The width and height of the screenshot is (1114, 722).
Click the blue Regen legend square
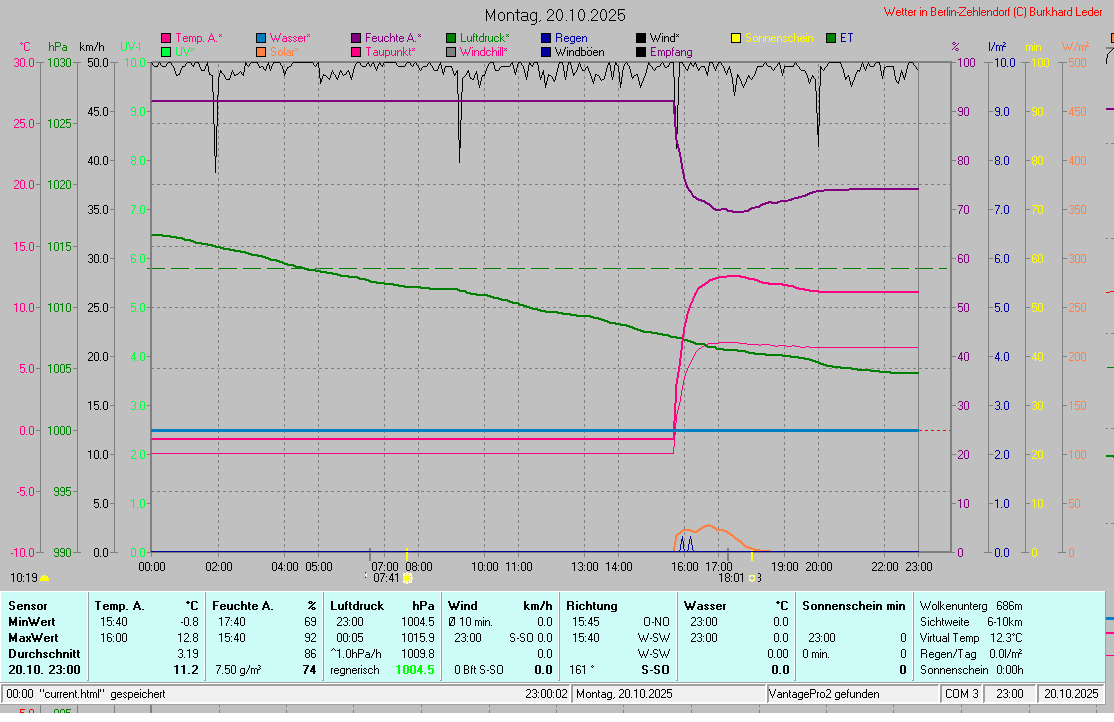click(546, 38)
